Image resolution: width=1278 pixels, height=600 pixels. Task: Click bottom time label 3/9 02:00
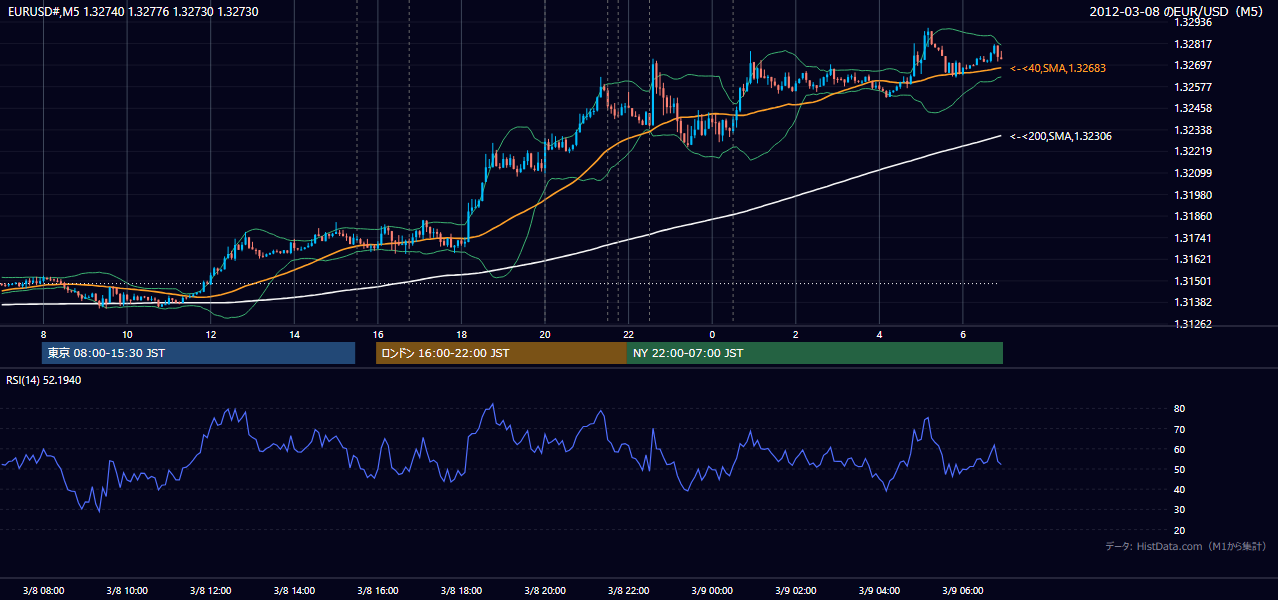(x=796, y=590)
